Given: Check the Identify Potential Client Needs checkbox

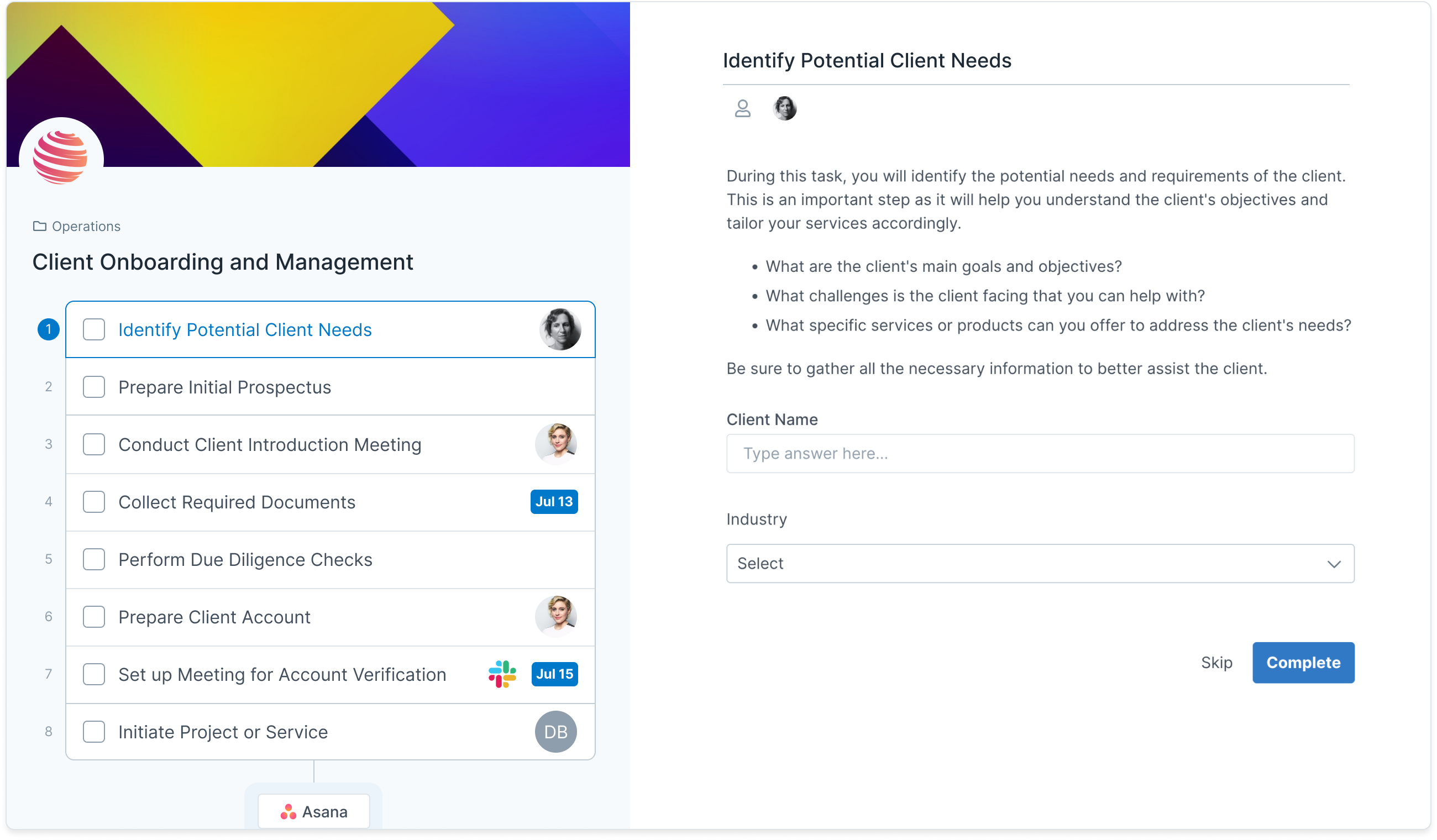Looking at the screenshot, I should [x=94, y=329].
